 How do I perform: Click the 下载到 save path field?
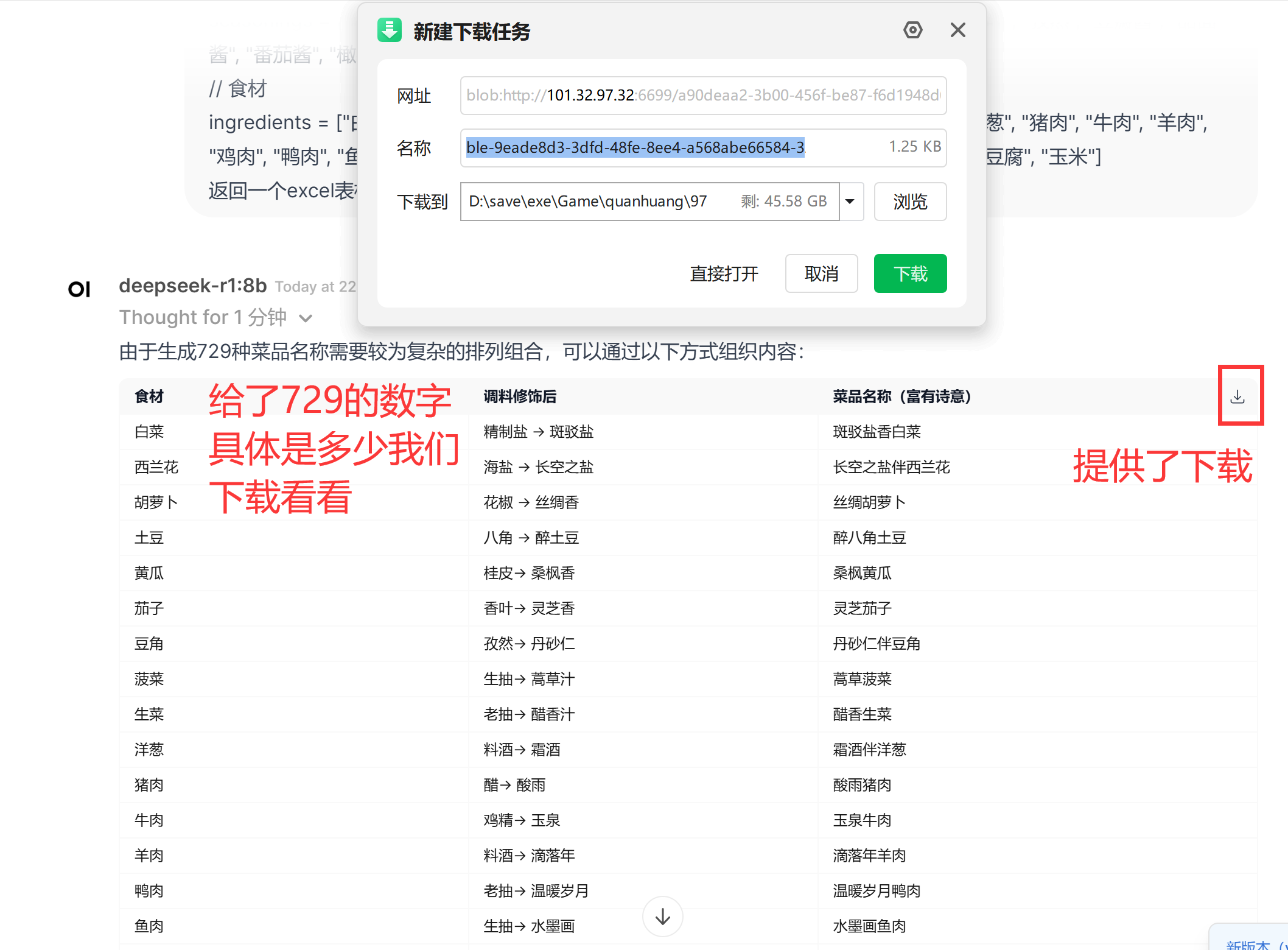coord(649,202)
